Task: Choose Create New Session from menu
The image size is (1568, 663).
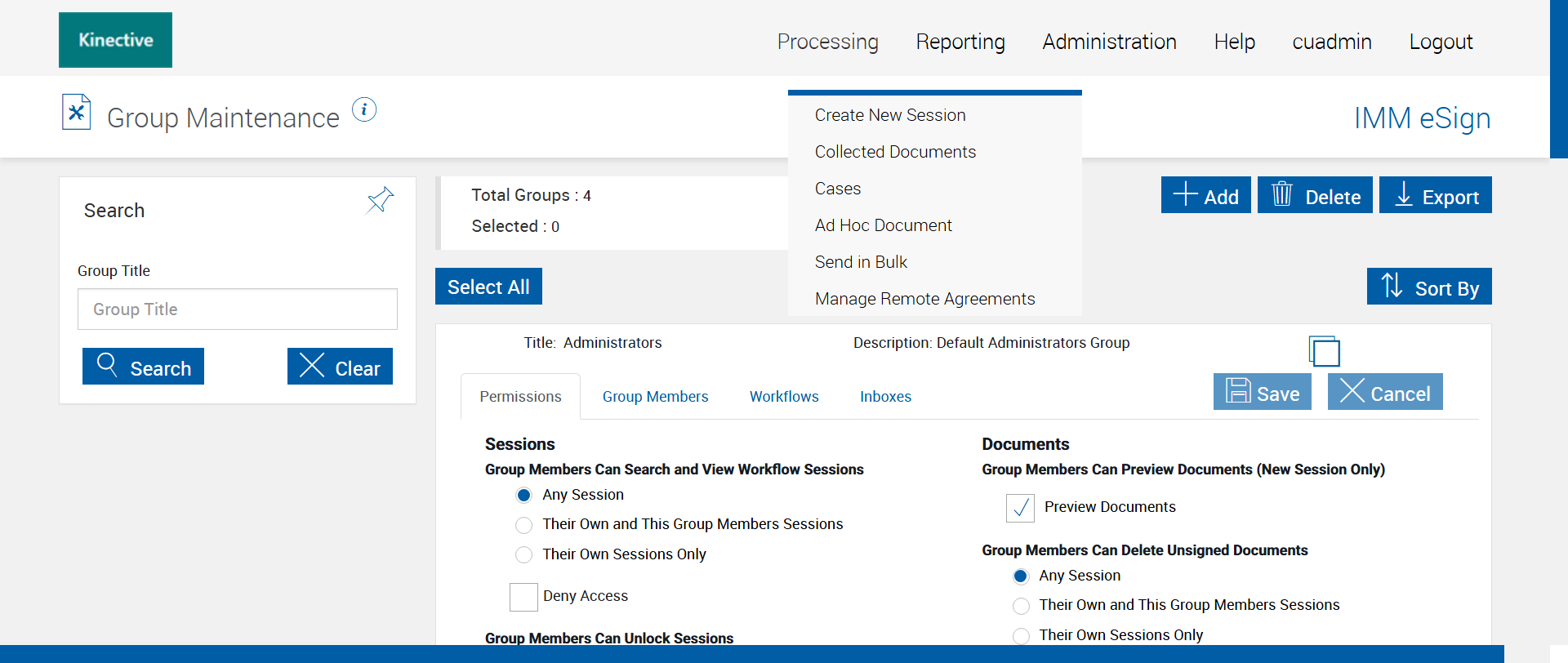Action: (x=890, y=115)
